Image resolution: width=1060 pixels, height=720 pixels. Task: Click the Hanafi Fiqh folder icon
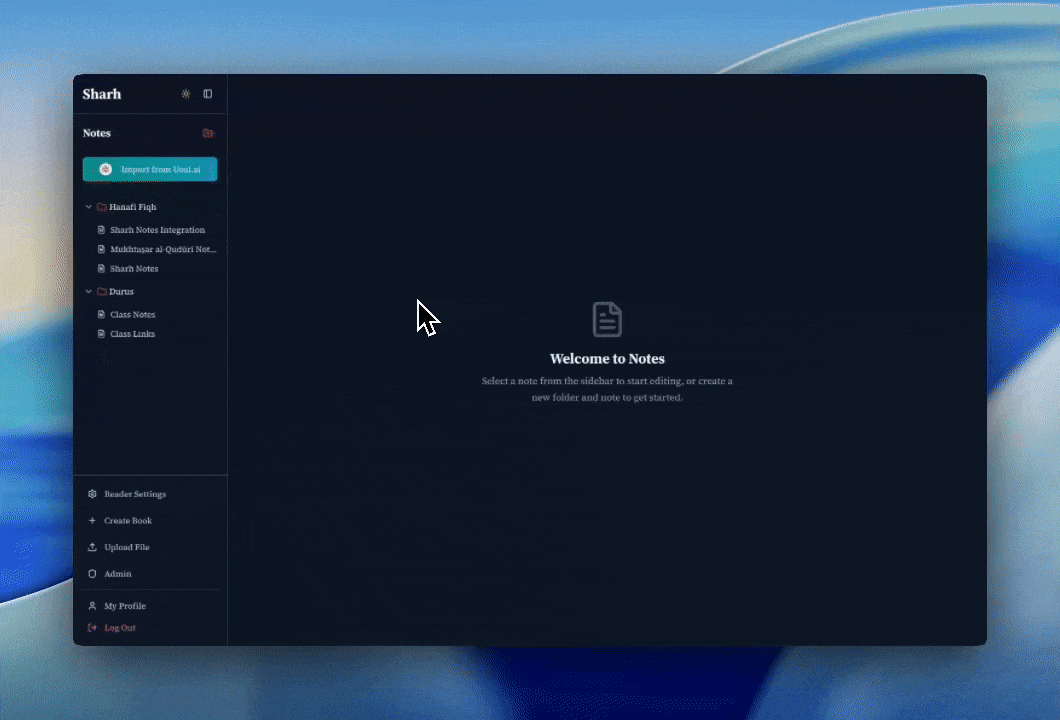click(102, 207)
